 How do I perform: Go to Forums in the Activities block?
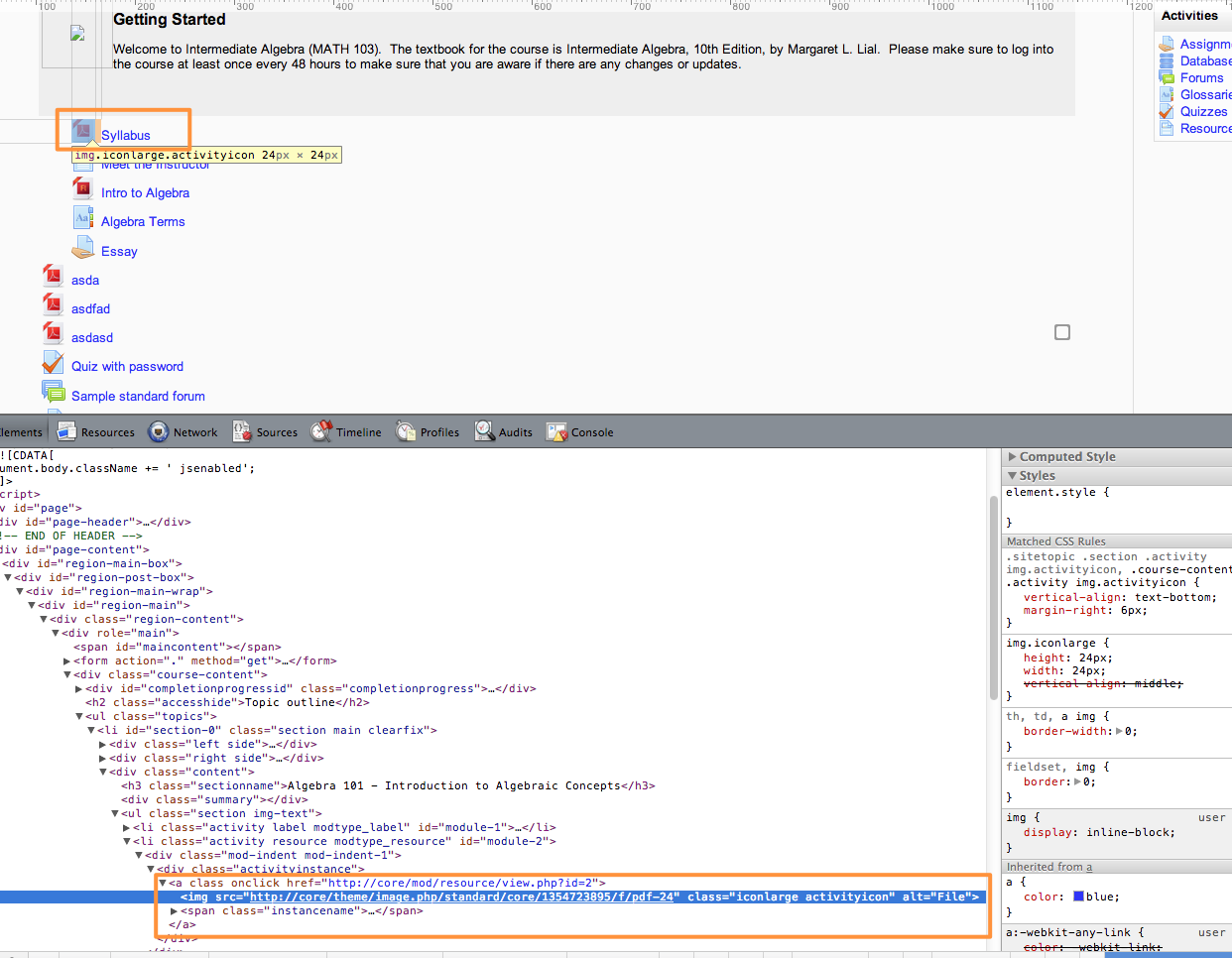point(1201,78)
